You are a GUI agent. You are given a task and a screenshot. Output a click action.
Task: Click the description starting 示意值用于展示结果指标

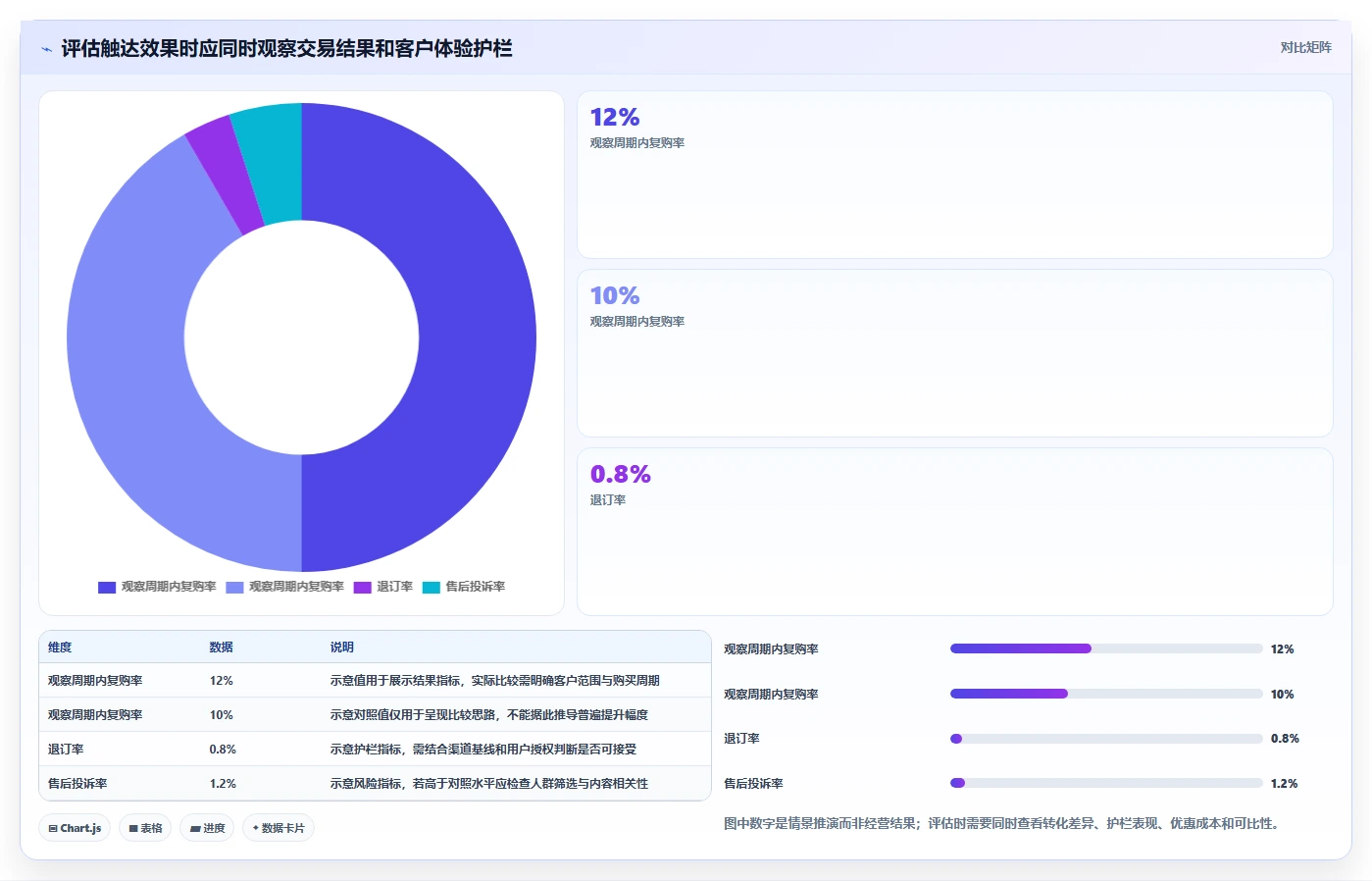[494, 681]
